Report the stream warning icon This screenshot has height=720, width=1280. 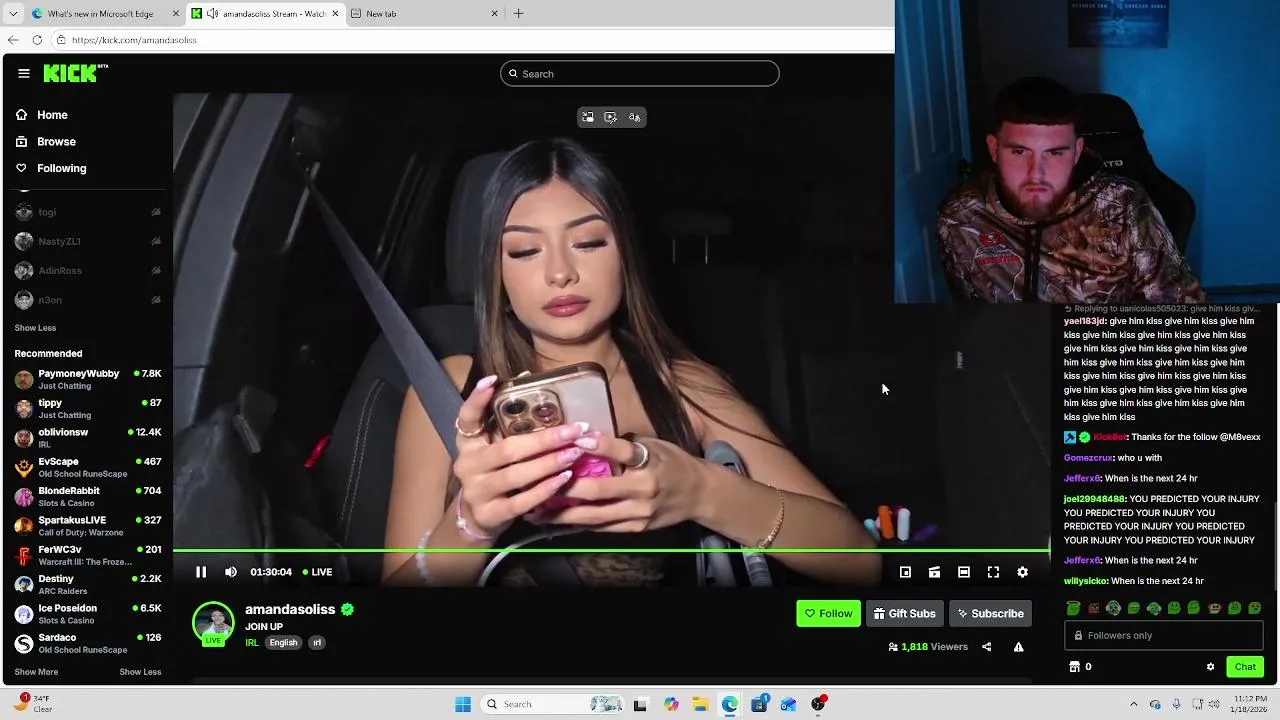click(x=1018, y=647)
